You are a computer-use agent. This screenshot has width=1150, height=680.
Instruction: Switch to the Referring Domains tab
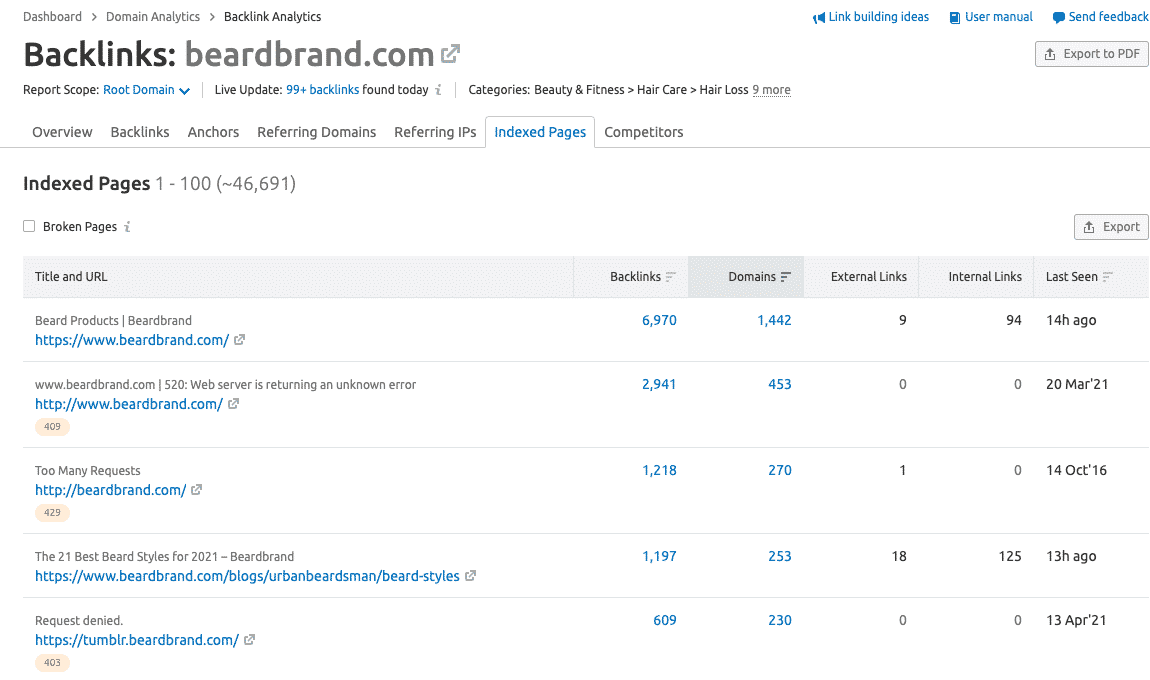(316, 132)
